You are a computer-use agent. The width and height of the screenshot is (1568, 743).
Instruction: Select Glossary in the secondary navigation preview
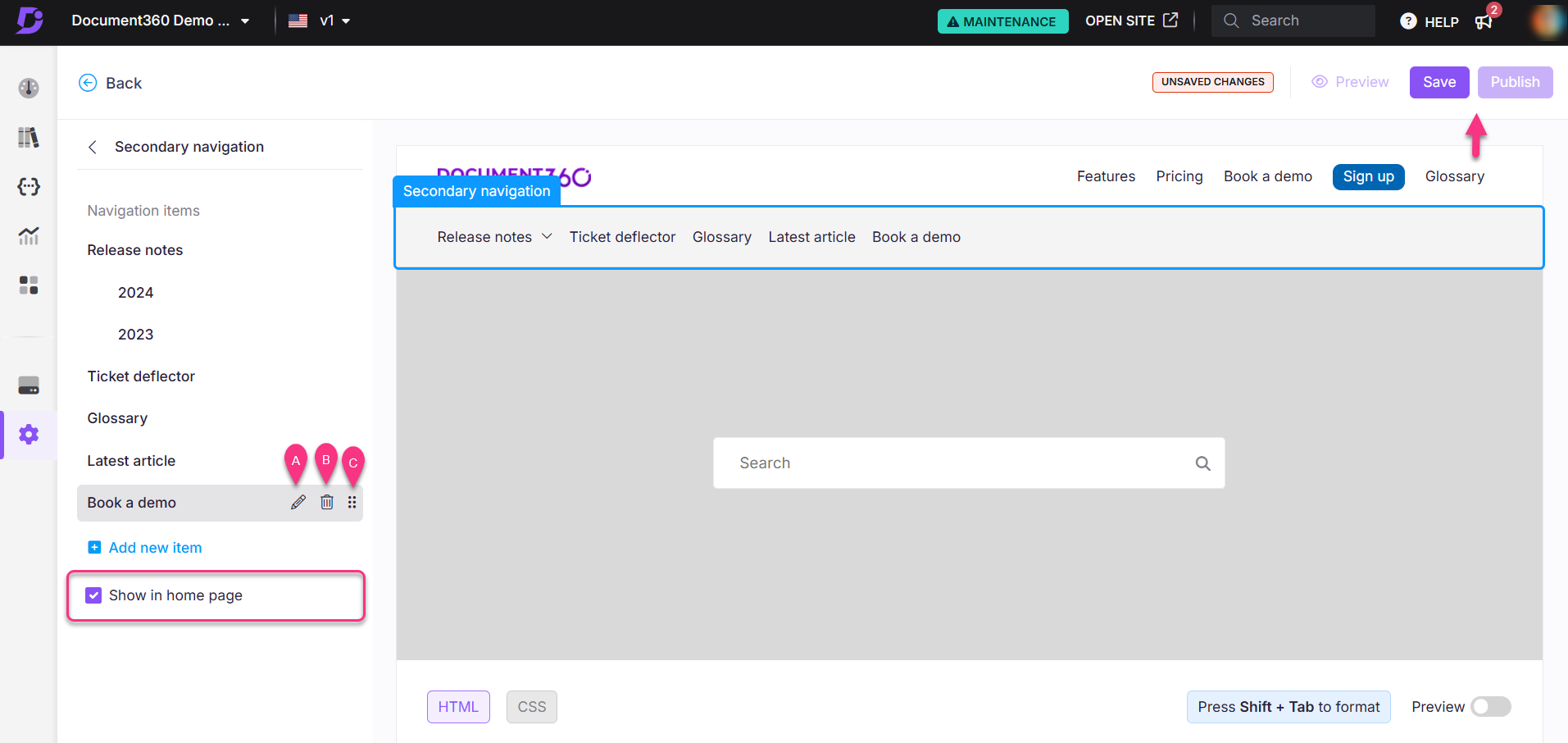point(722,237)
